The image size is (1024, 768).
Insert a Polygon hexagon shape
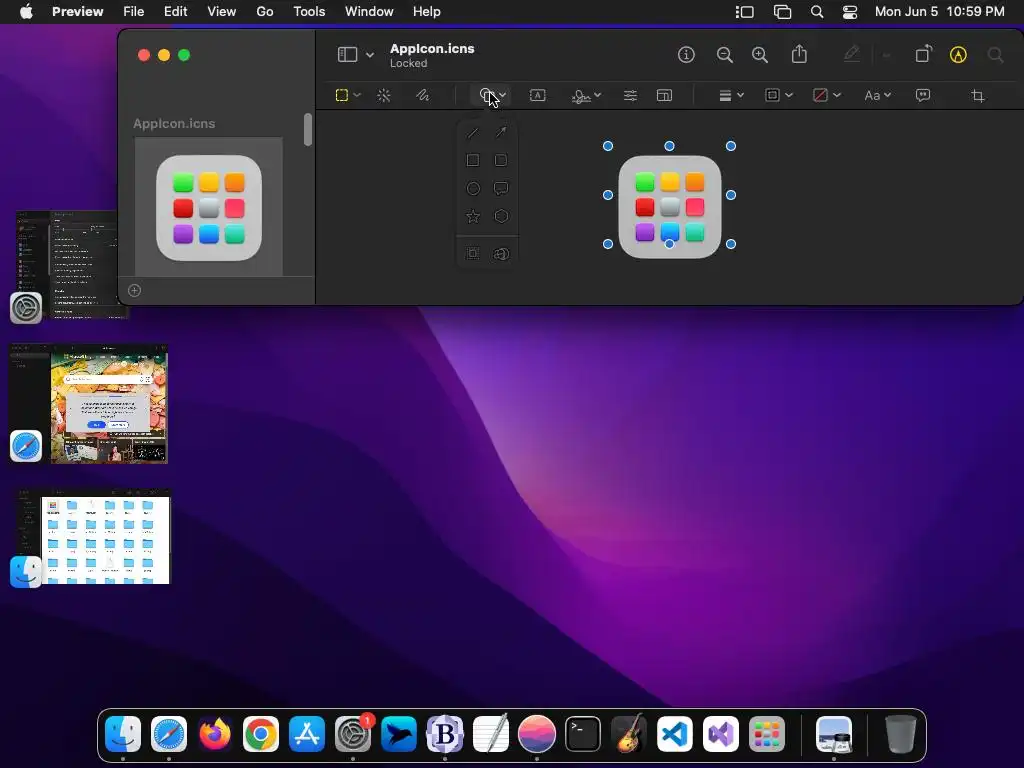[501, 216]
